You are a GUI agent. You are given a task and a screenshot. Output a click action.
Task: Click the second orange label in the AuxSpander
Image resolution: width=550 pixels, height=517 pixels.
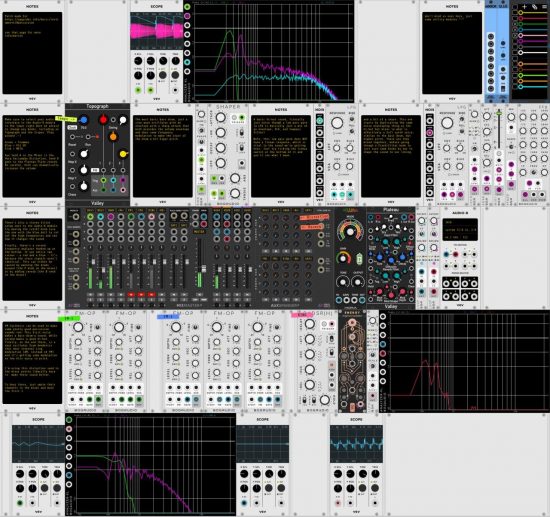point(311,228)
